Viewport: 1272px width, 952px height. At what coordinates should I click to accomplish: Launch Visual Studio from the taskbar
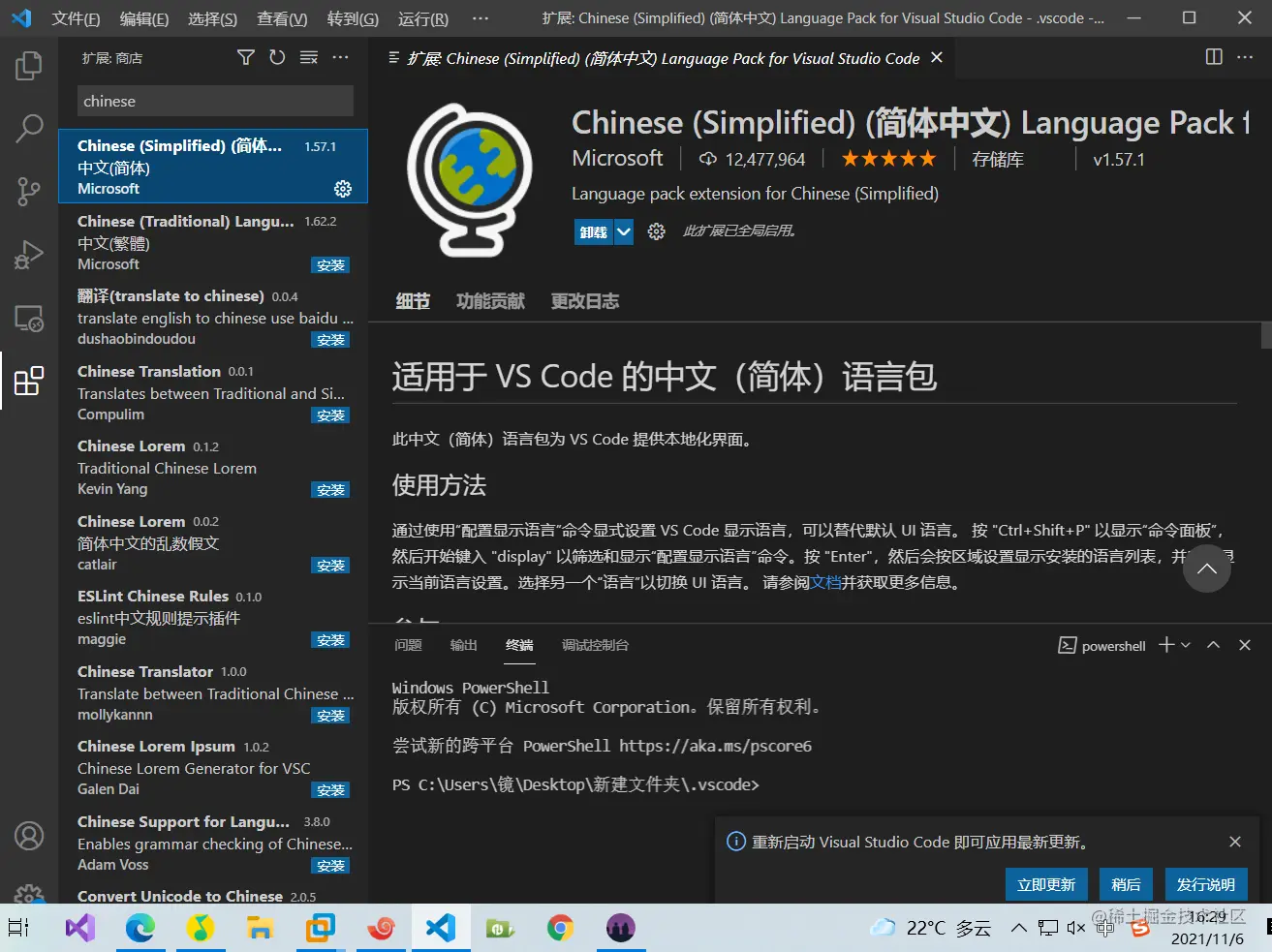(x=80, y=928)
